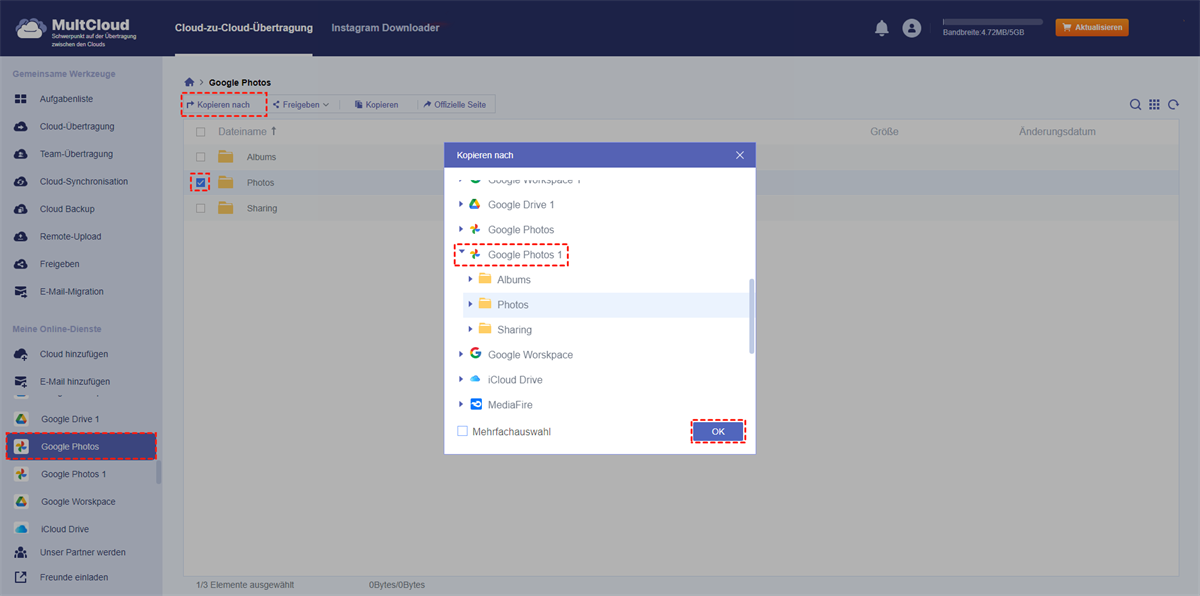The width and height of the screenshot is (1200, 596).
Task: Click Kopieren in the toolbar
Action: click(x=376, y=104)
